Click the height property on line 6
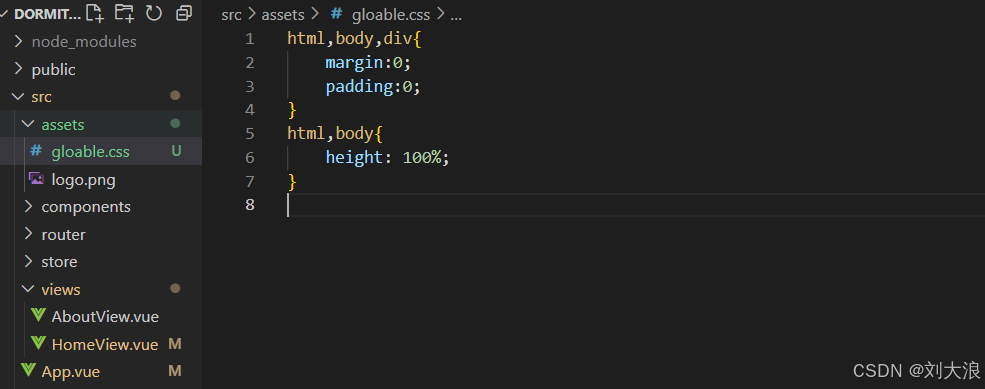Viewport: 985px width, 389px height. point(354,157)
